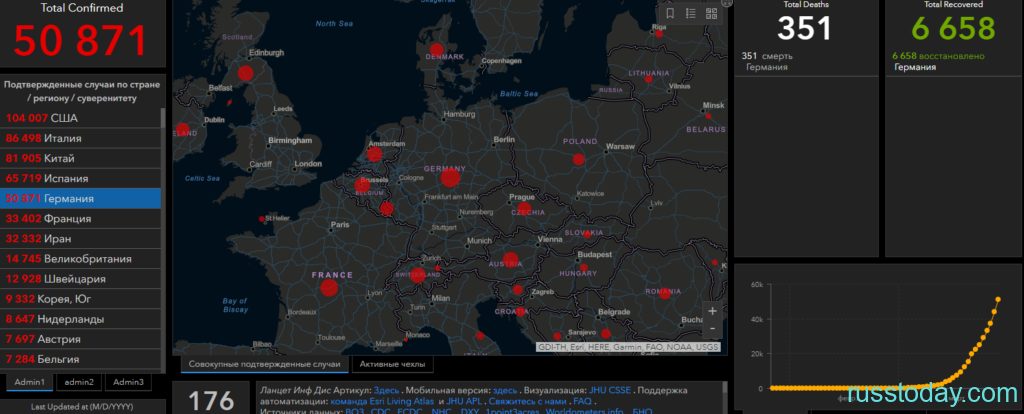Screen dimensions: 1024x414
Task: Select Швейцария row with 12 928 cases
Action: point(80,279)
